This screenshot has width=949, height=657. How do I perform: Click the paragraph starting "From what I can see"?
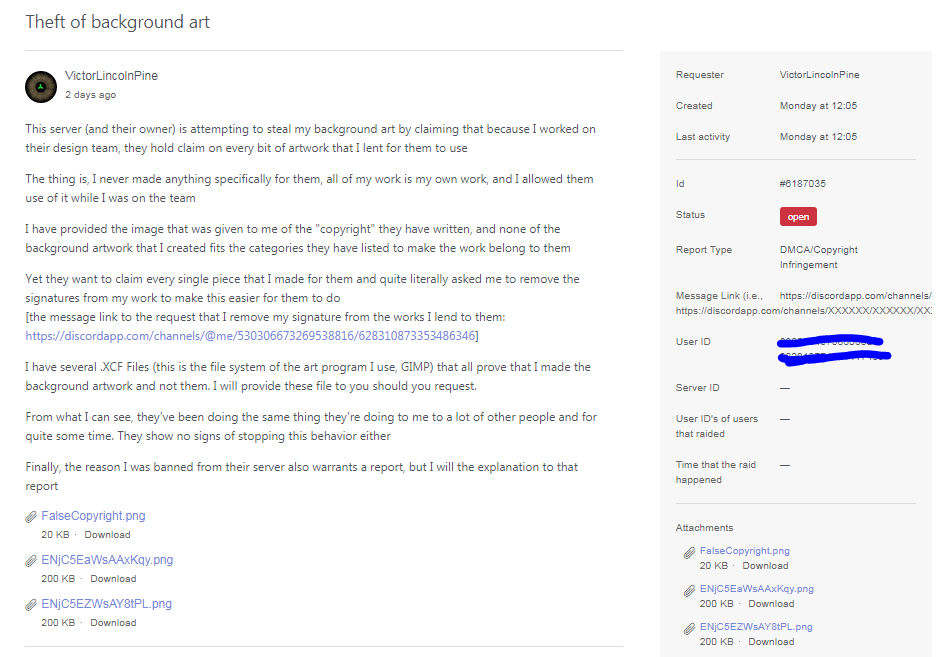click(311, 427)
